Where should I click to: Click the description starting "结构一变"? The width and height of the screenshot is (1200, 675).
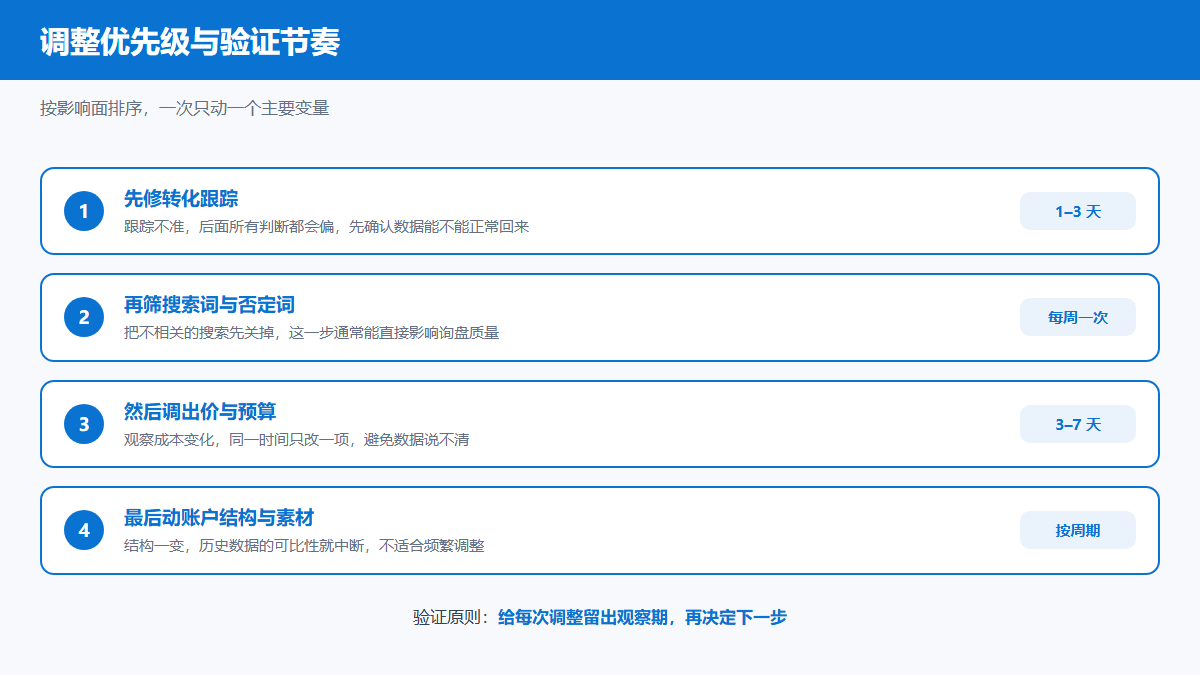(x=304, y=546)
